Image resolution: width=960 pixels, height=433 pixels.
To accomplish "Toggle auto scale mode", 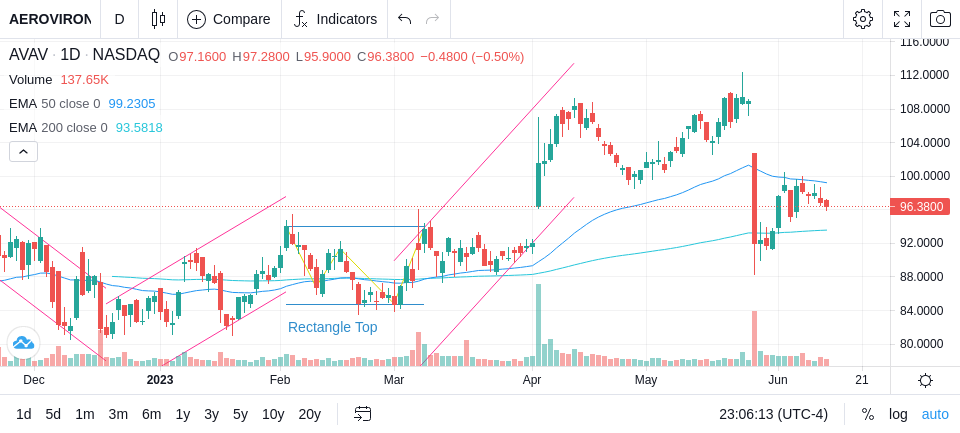I will click(935, 415).
